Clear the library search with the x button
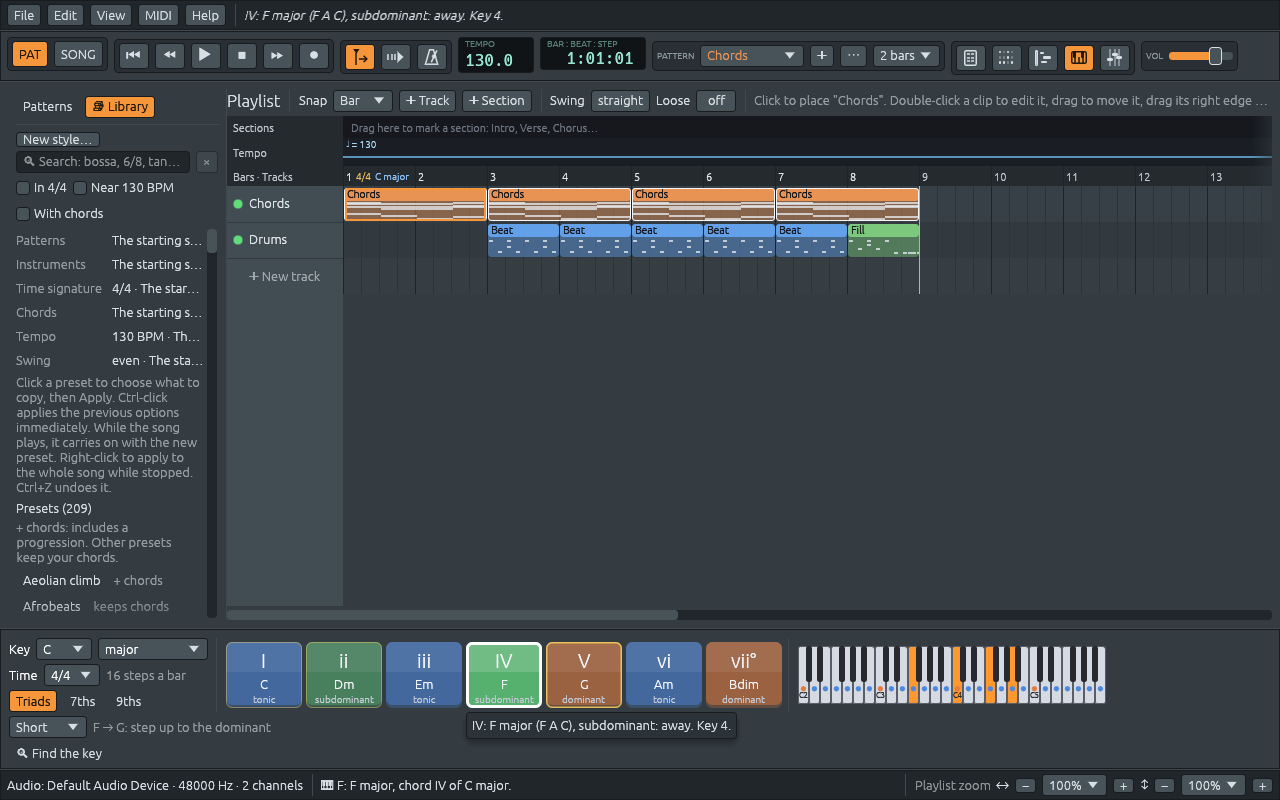This screenshot has height=800, width=1280. coord(205,162)
